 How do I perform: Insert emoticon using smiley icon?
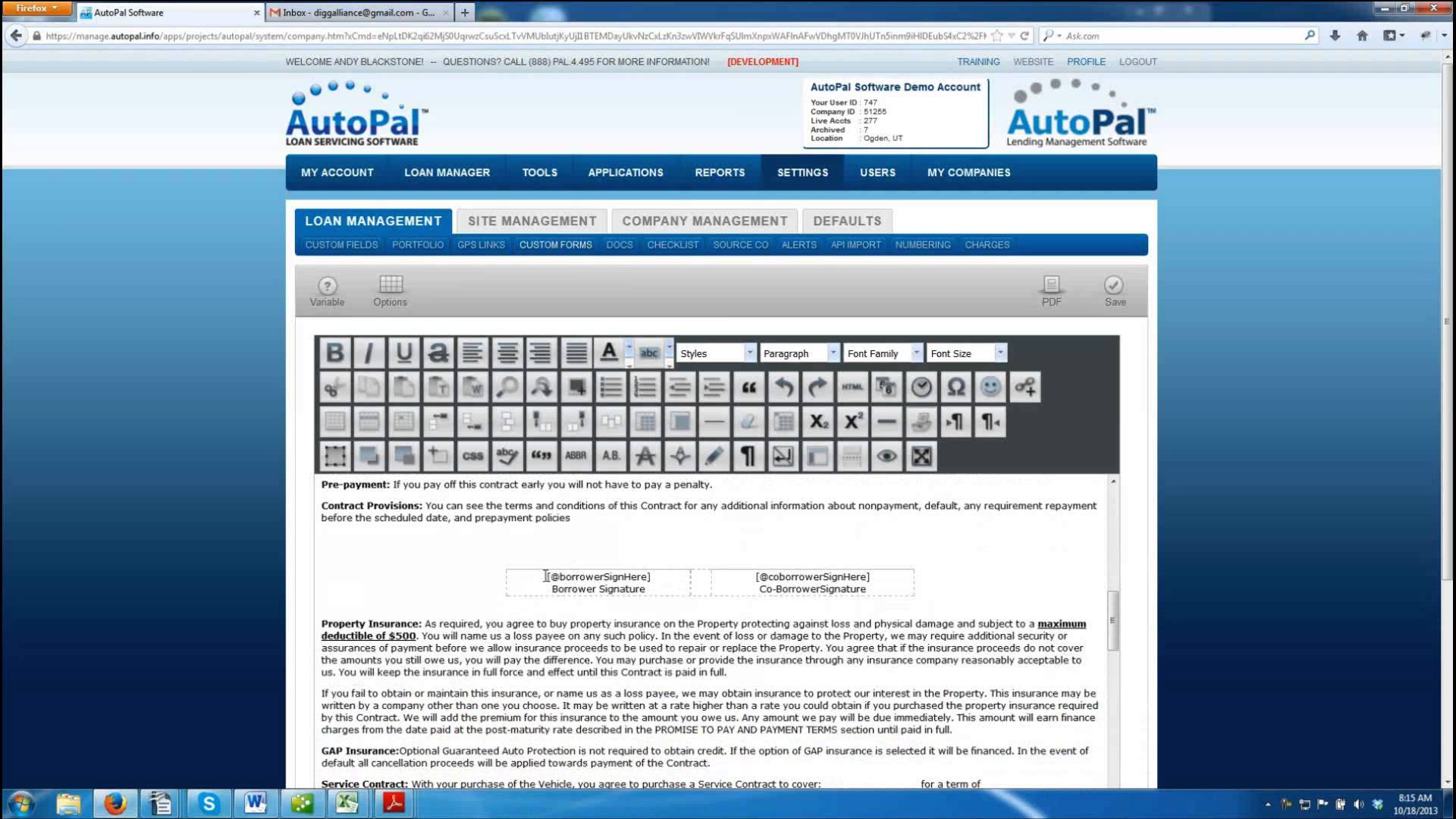990,388
